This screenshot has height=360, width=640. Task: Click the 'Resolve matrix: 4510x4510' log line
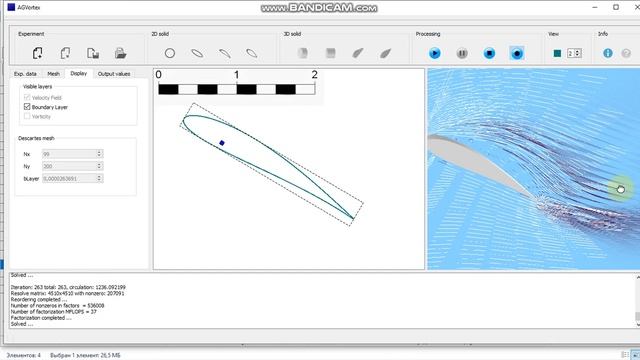point(67,293)
